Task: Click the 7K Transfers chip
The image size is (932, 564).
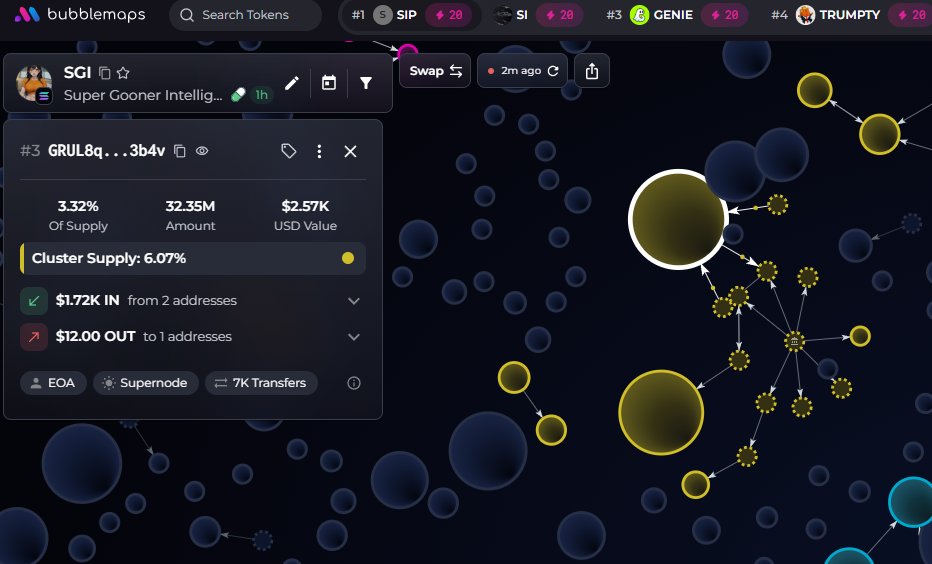Action: 261,383
